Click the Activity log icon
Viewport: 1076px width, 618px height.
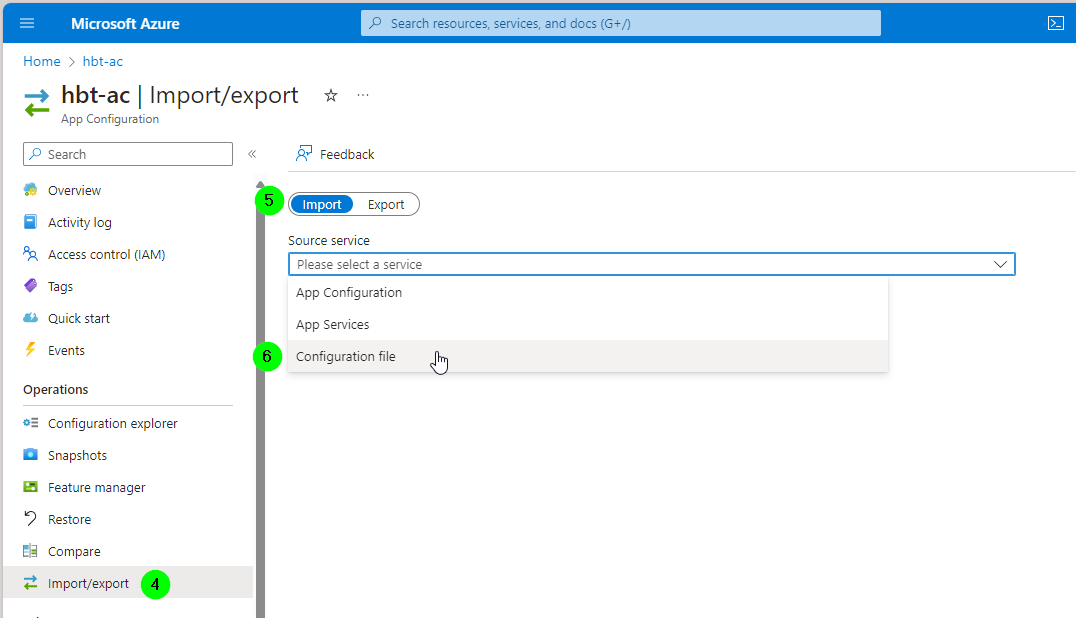(30, 222)
